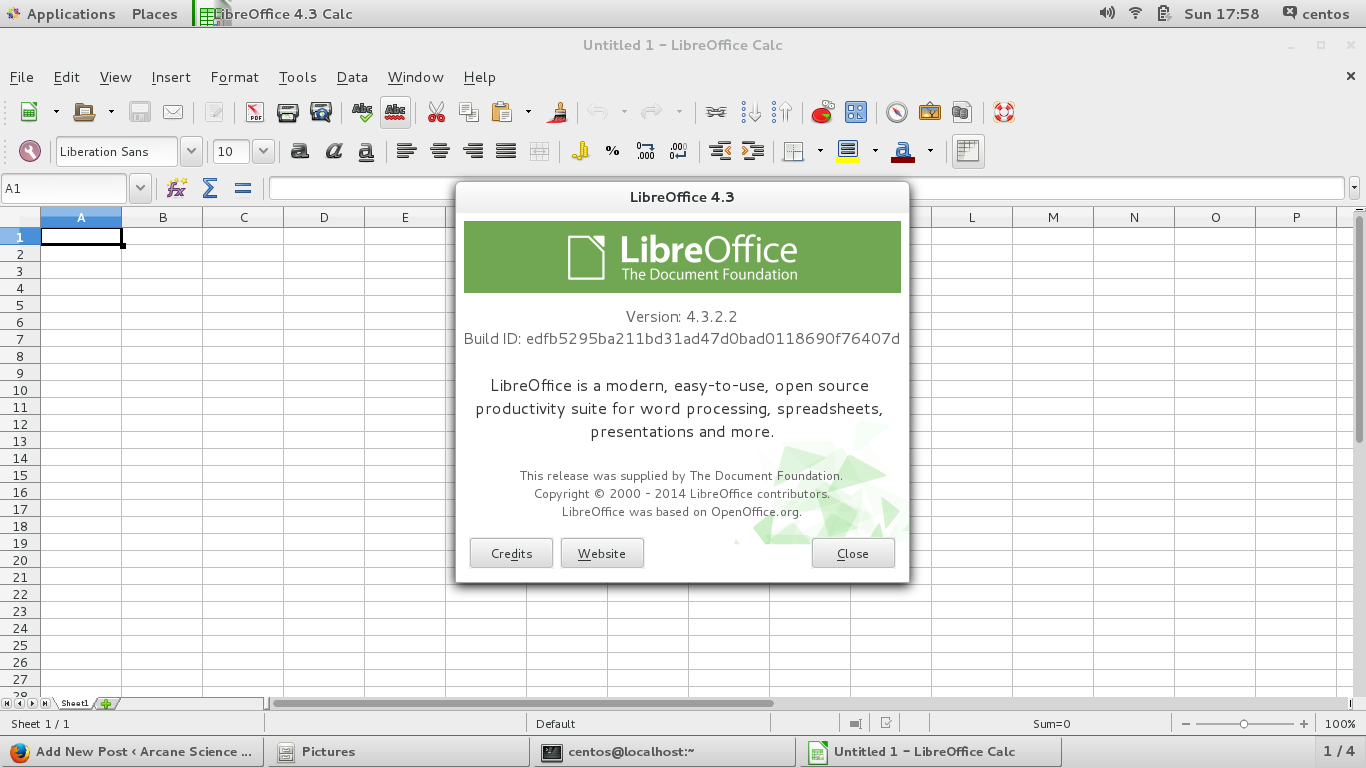Align text left icon
This screenshot has width=1366, height=768.
[406, 151]
